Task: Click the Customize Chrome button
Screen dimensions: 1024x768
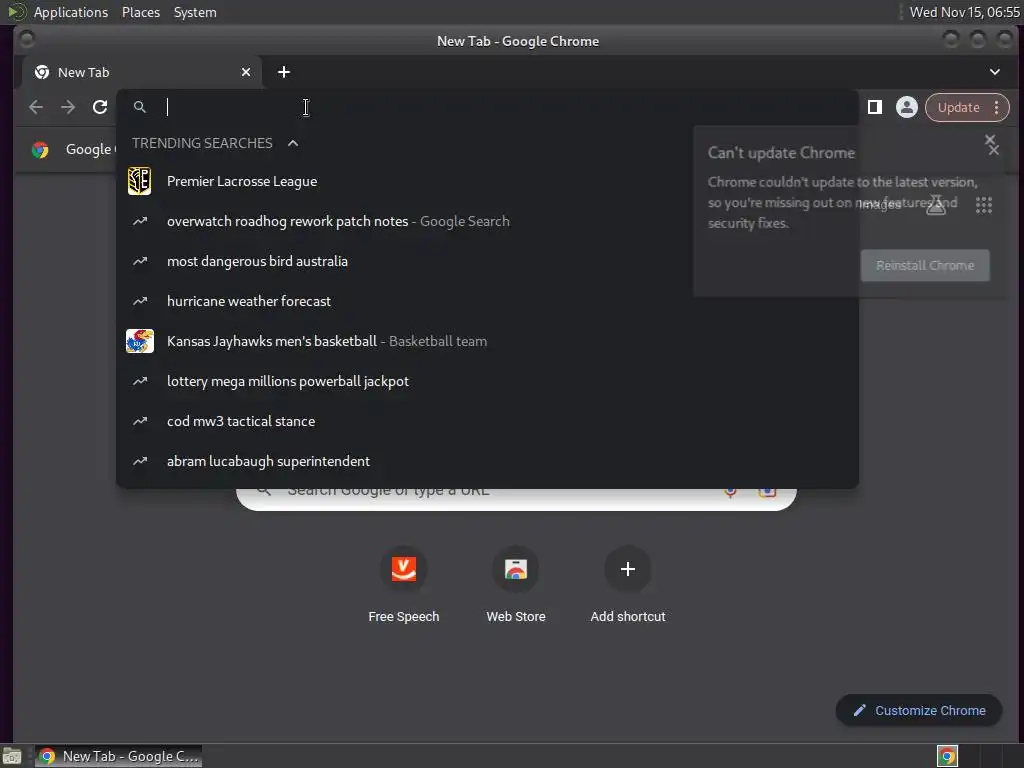Action: 919,710
